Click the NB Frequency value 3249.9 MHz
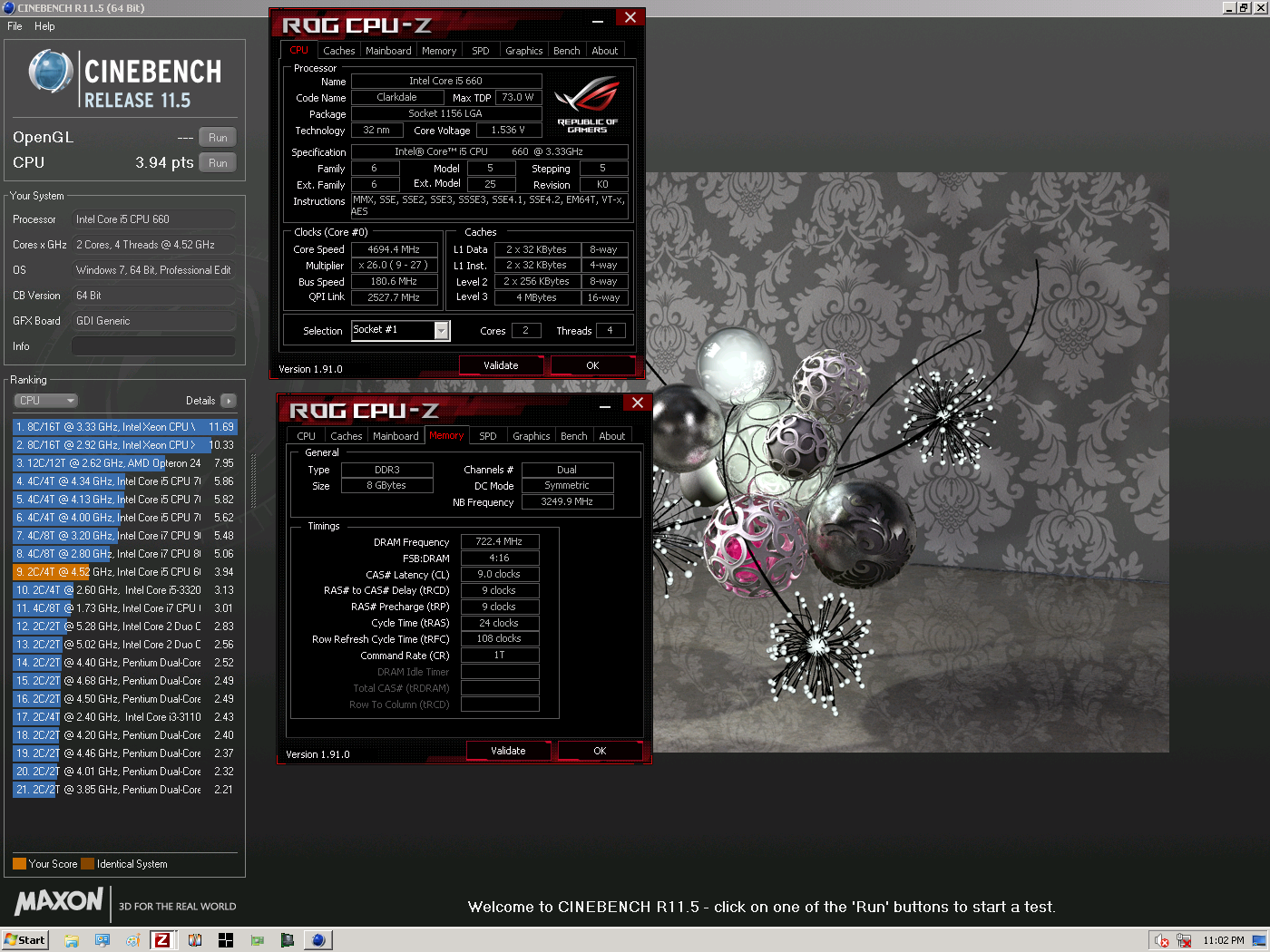 pos(567,501)
